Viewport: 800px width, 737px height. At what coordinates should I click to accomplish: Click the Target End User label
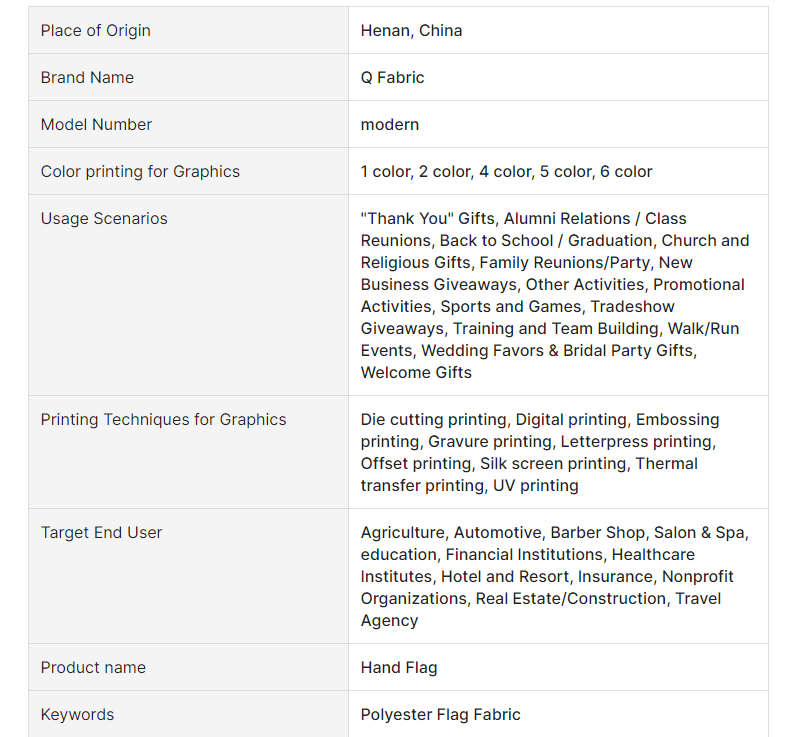click(102, 532)
